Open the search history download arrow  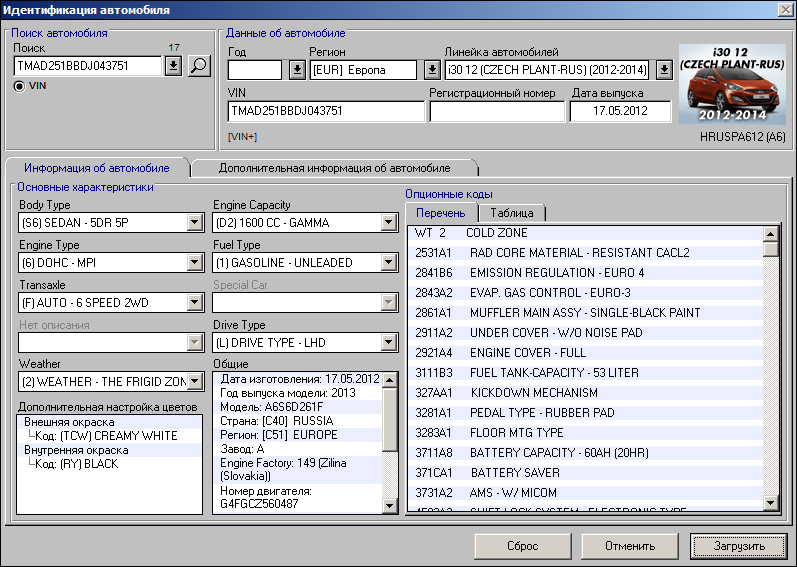(172, 66)
